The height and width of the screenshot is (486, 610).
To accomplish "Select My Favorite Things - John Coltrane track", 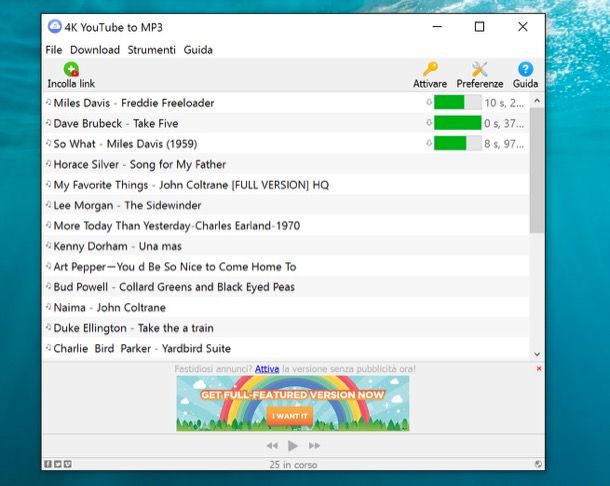I will [x=286, y=185].
